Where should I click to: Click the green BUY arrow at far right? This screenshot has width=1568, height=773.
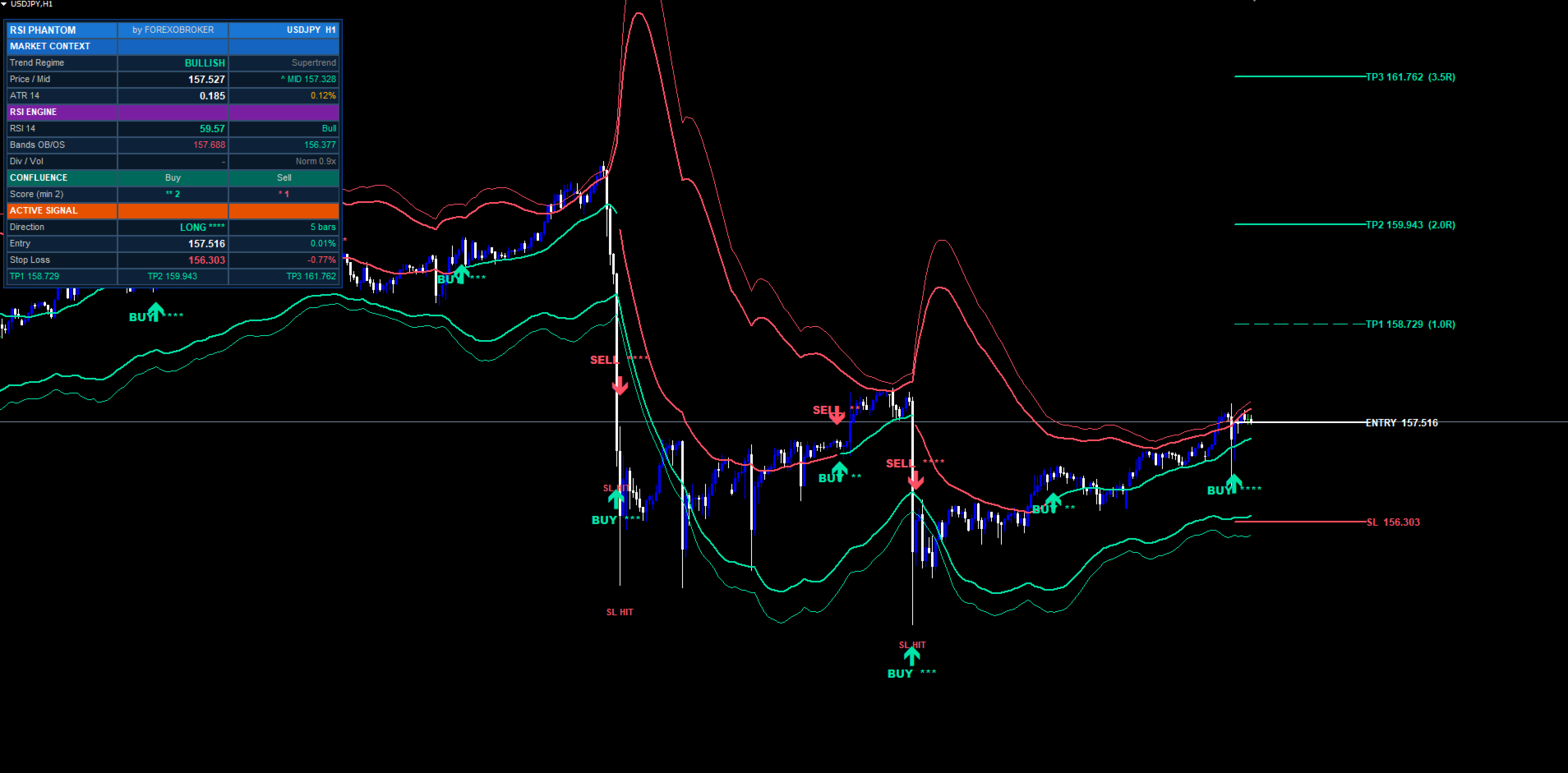(1234, 482)
